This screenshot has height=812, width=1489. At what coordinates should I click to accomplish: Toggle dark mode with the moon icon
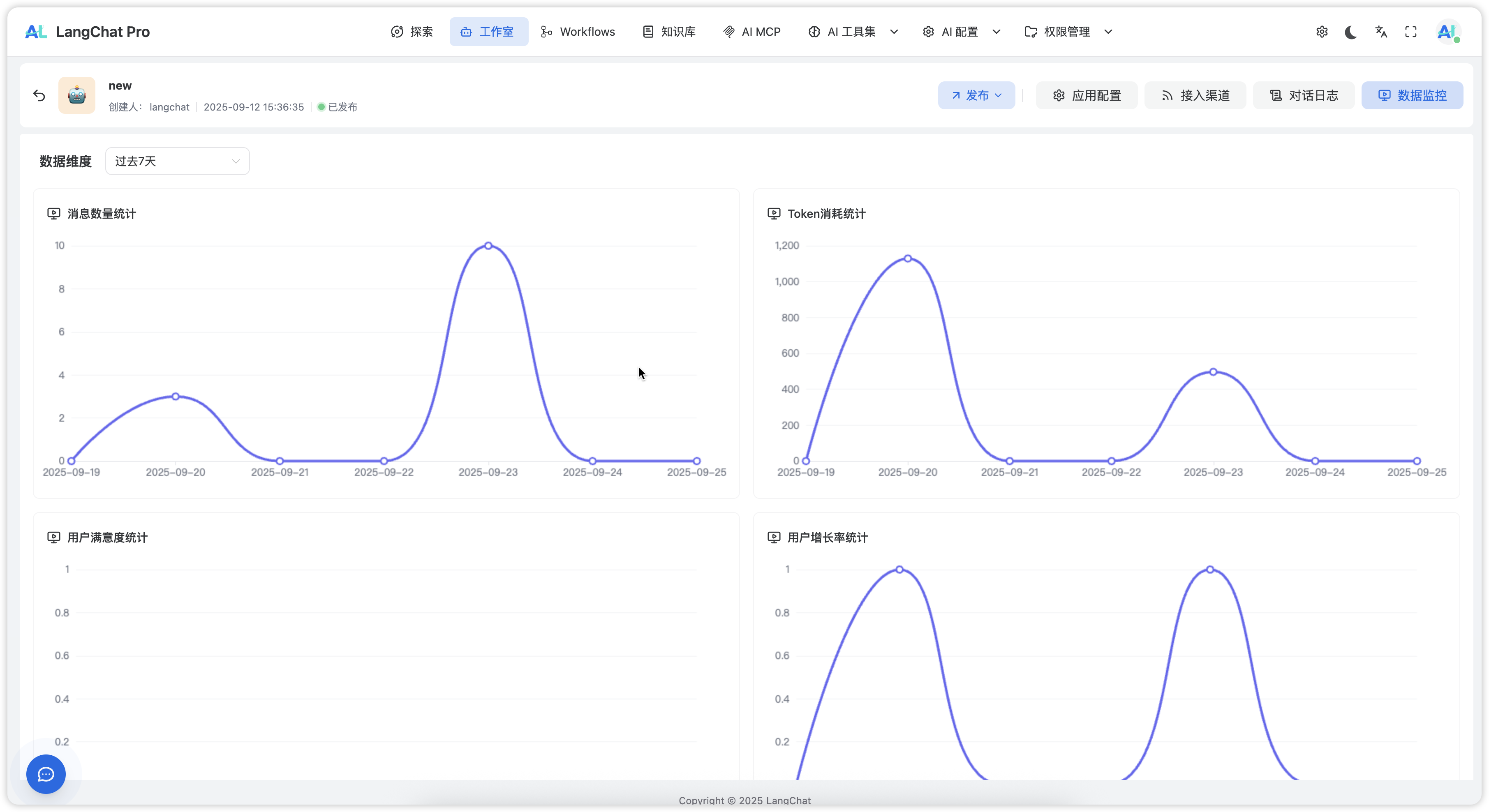(x=1351, y=32)
